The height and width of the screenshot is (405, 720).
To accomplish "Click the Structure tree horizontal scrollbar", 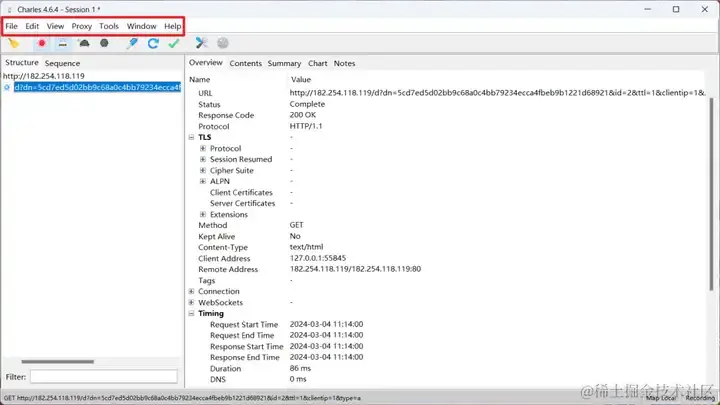I will point(57,362).
